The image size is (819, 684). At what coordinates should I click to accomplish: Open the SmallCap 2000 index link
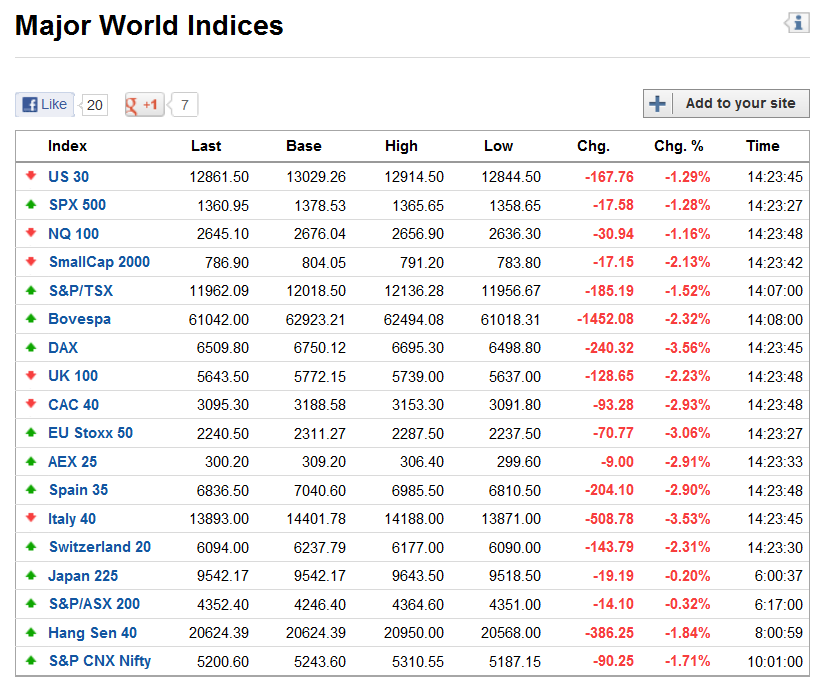[x=99, y=262]
